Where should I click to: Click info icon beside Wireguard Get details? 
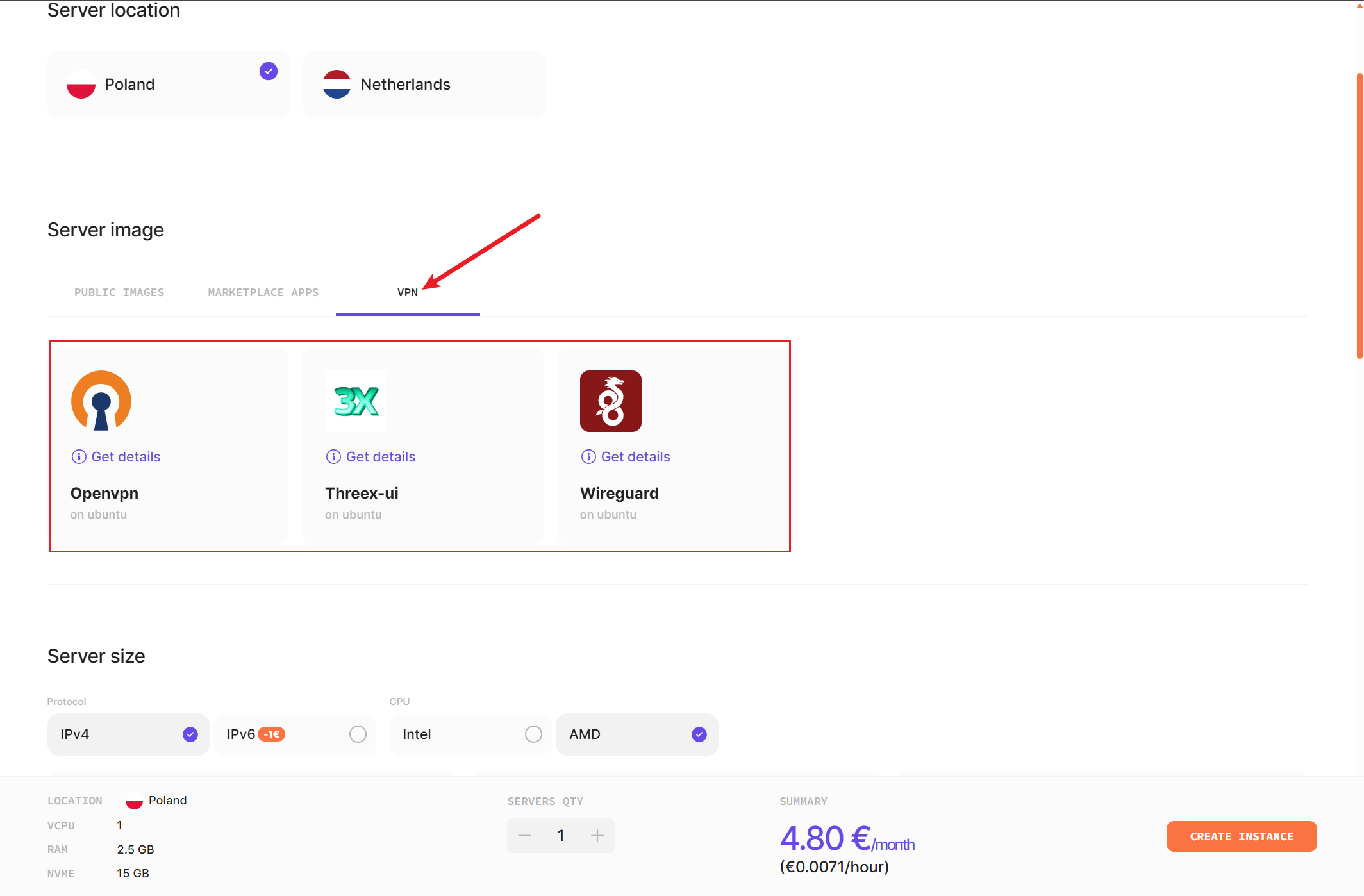tap(588, 457)
